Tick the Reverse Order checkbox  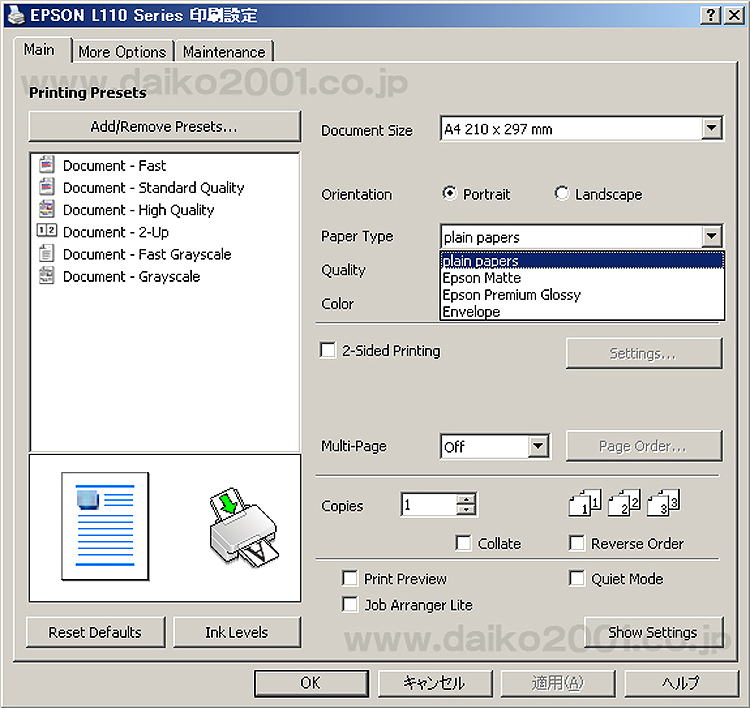click(576, 543)
